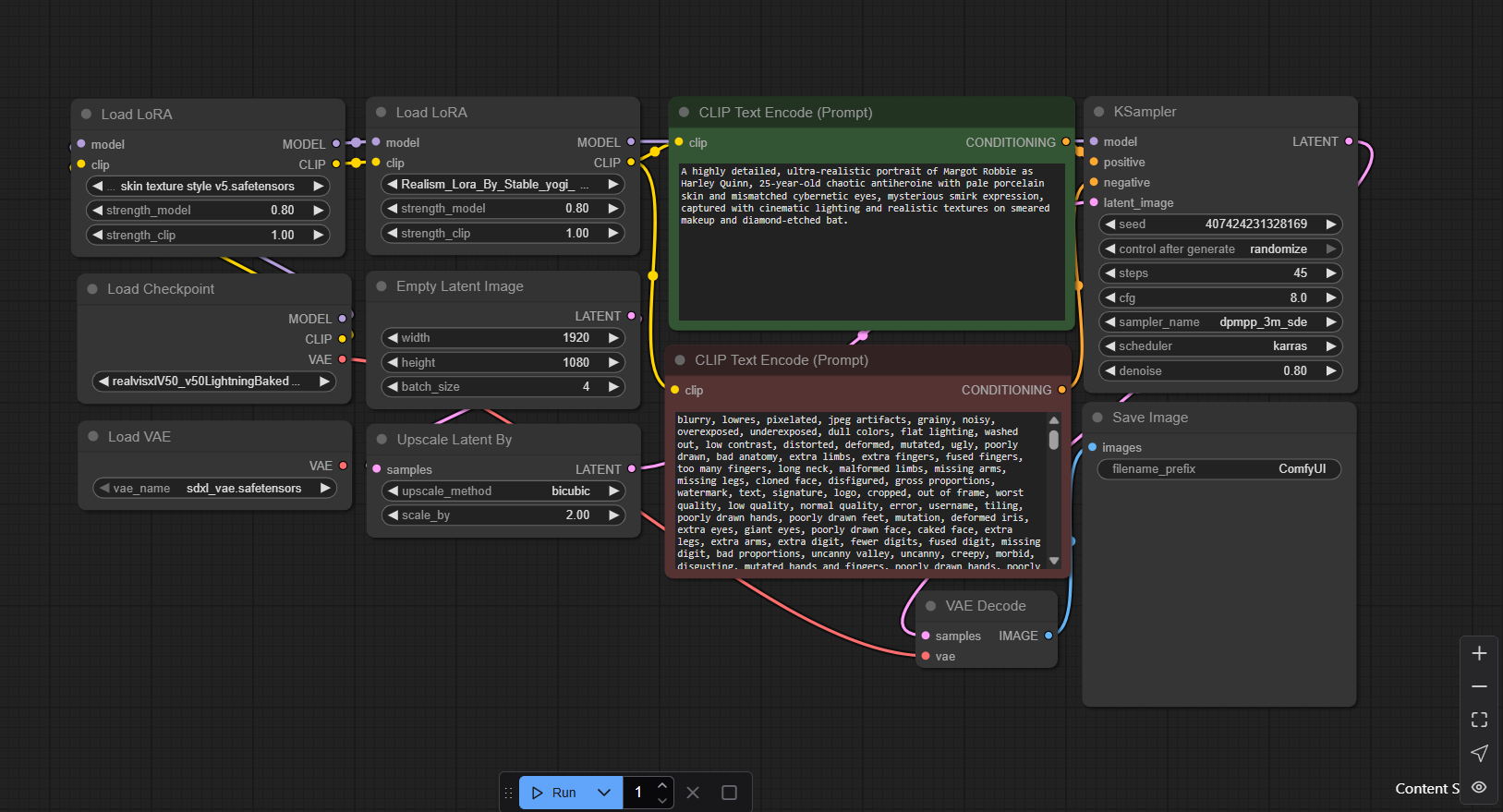Screen dimensions: 1503x812
Task: Decrease denoise value with left arrow
Action: point(1110,370)
